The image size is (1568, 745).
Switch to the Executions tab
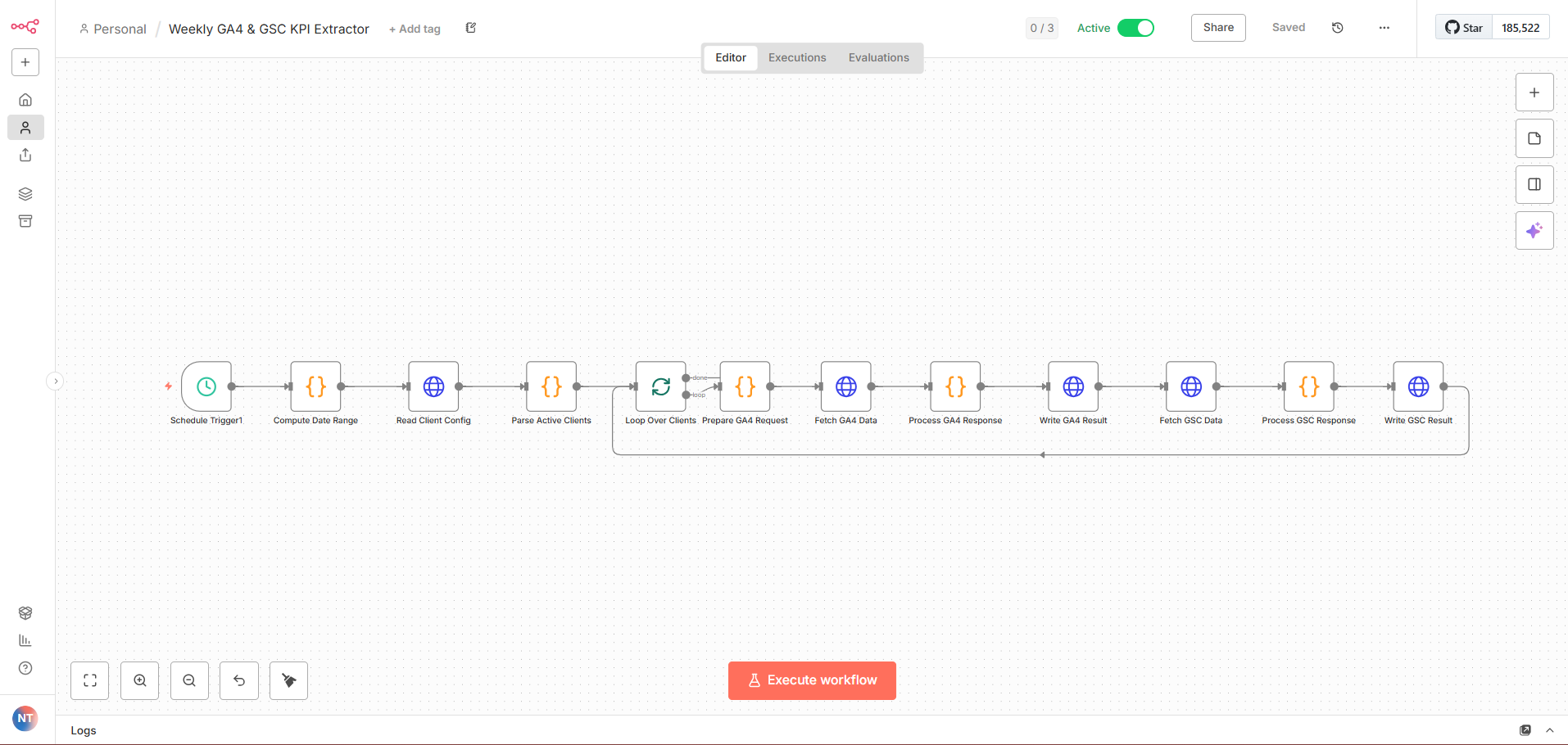click(797, 57)
